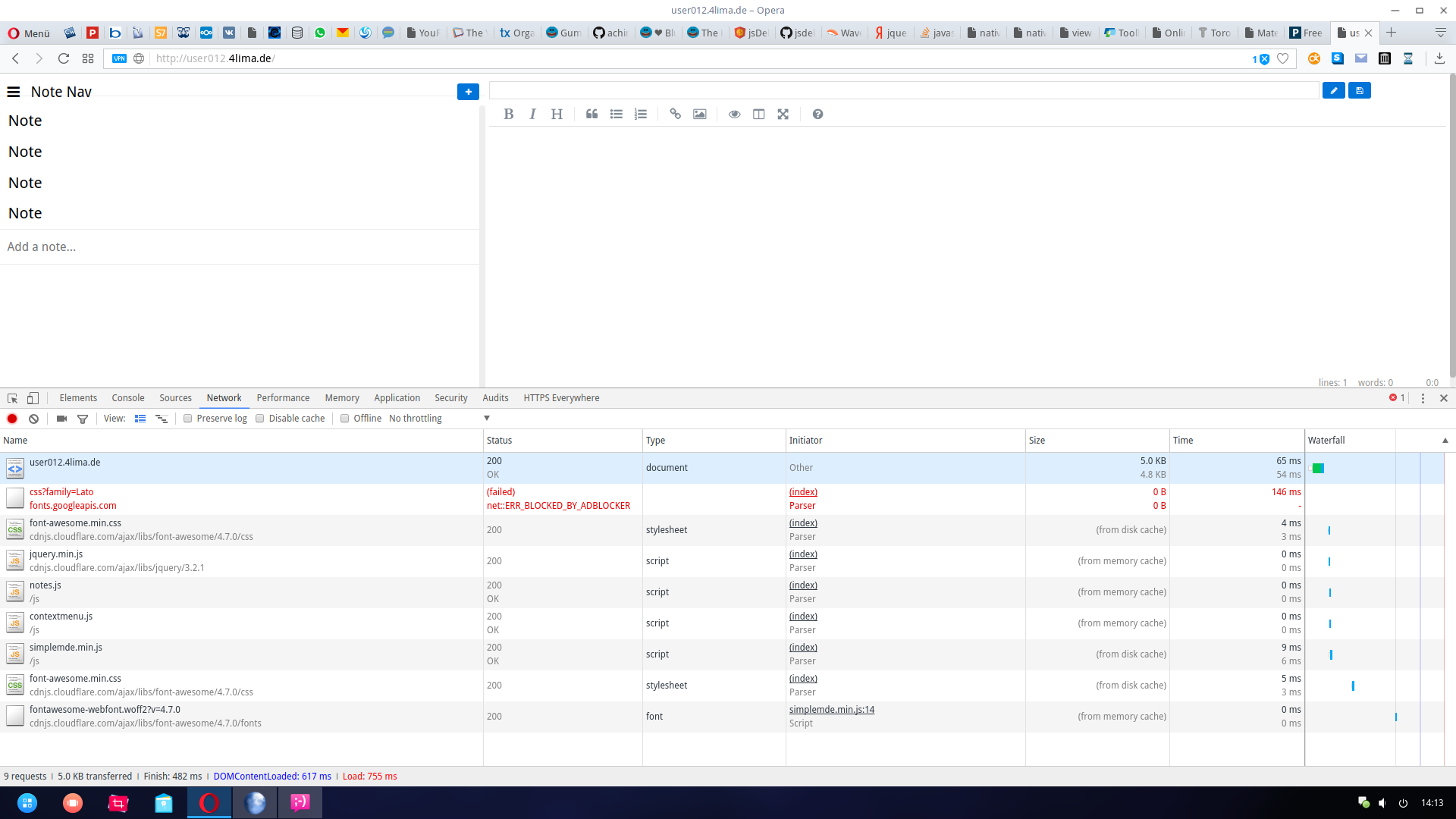Enable the Preserve log checkbox

pos(187,419)
